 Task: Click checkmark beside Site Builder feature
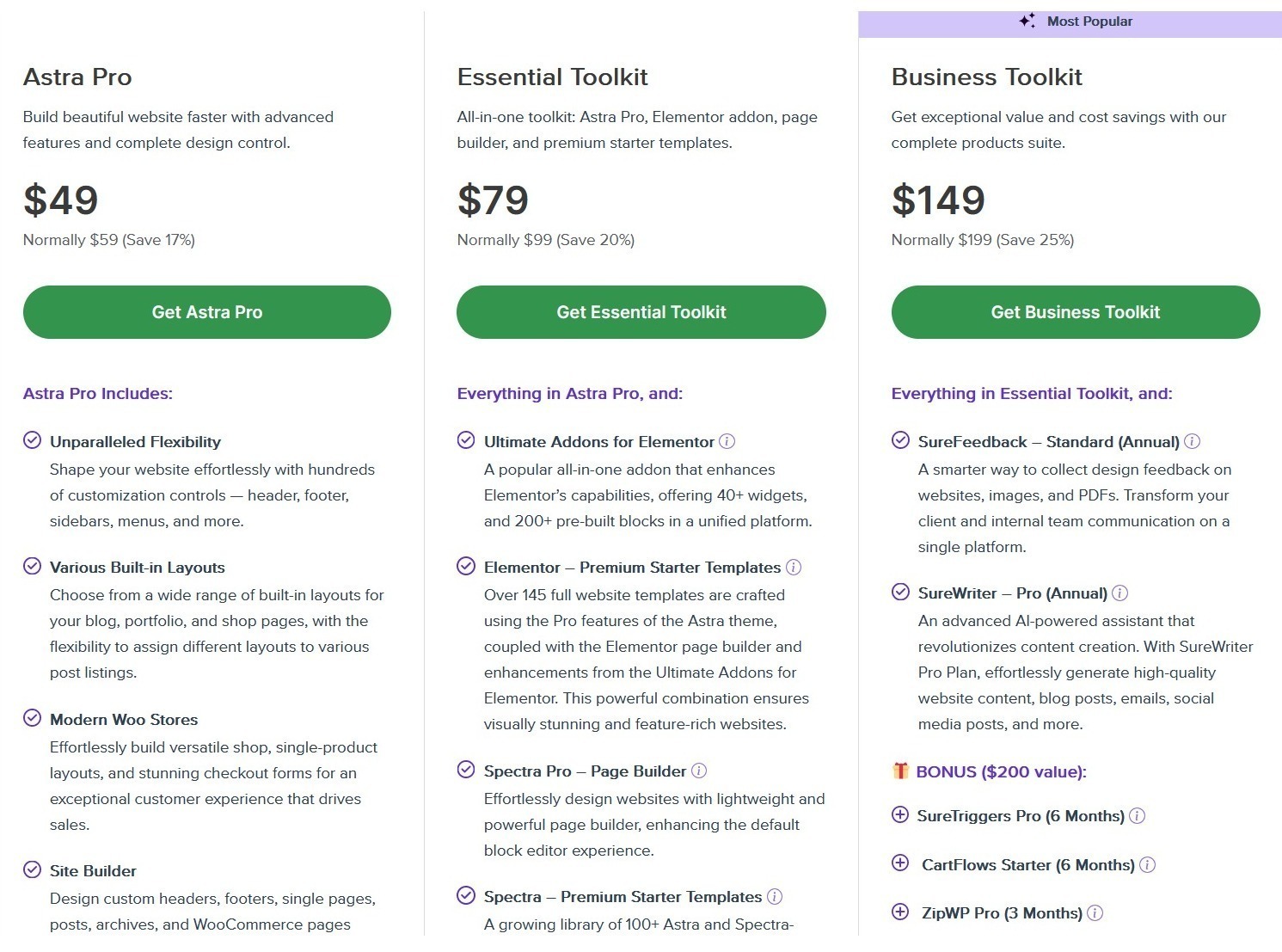click(32, 869)
